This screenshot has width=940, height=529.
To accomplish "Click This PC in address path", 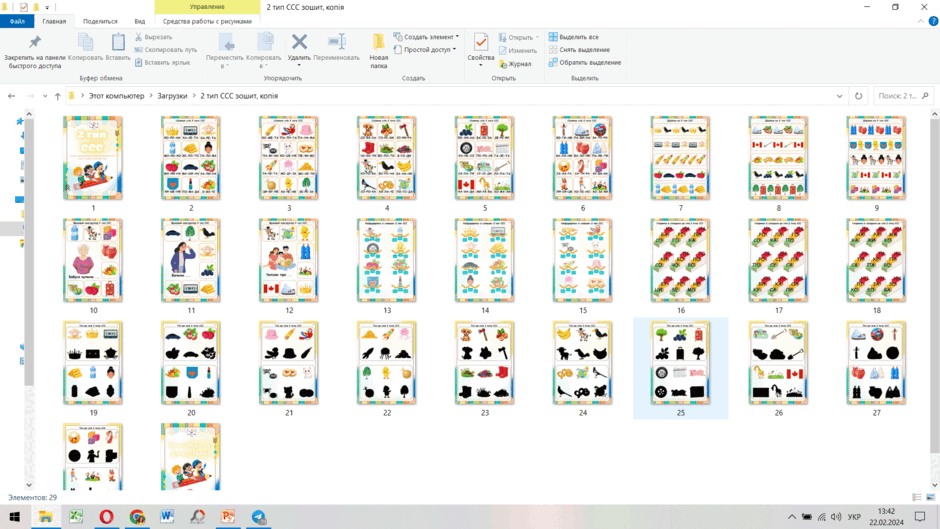I will [x=116, y=96].
